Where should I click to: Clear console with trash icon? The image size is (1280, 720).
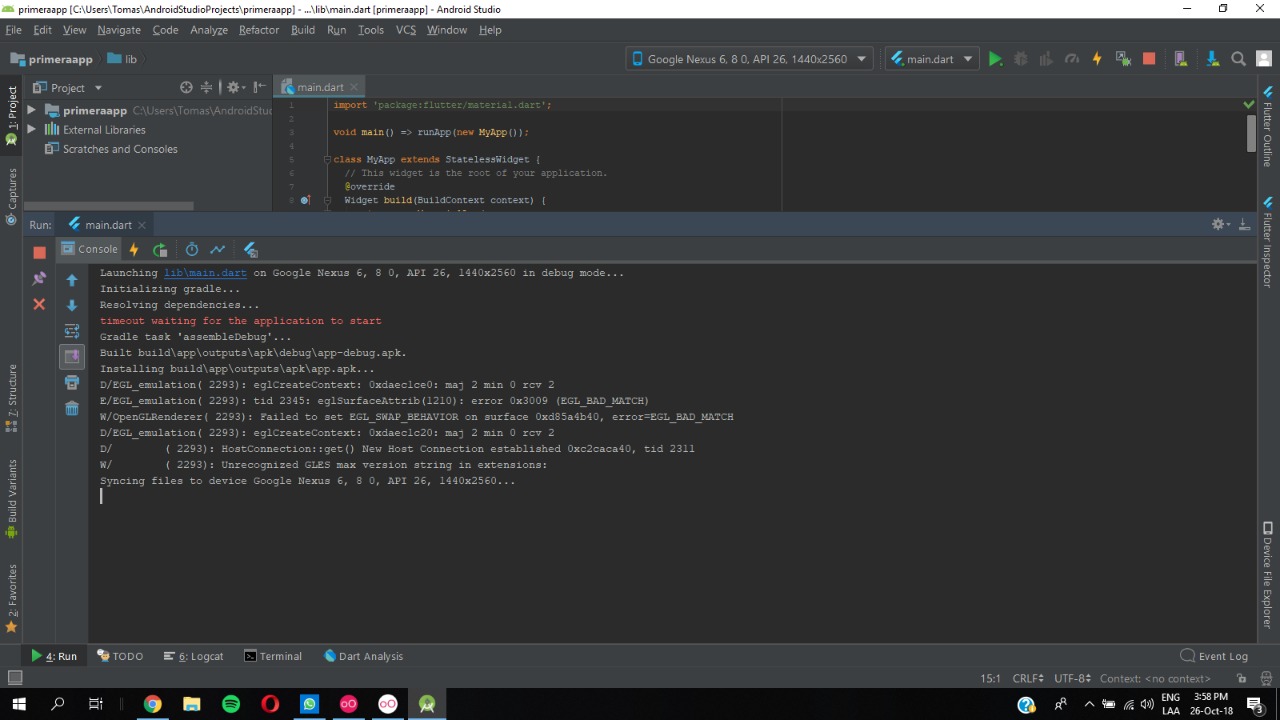coord(71,408)
